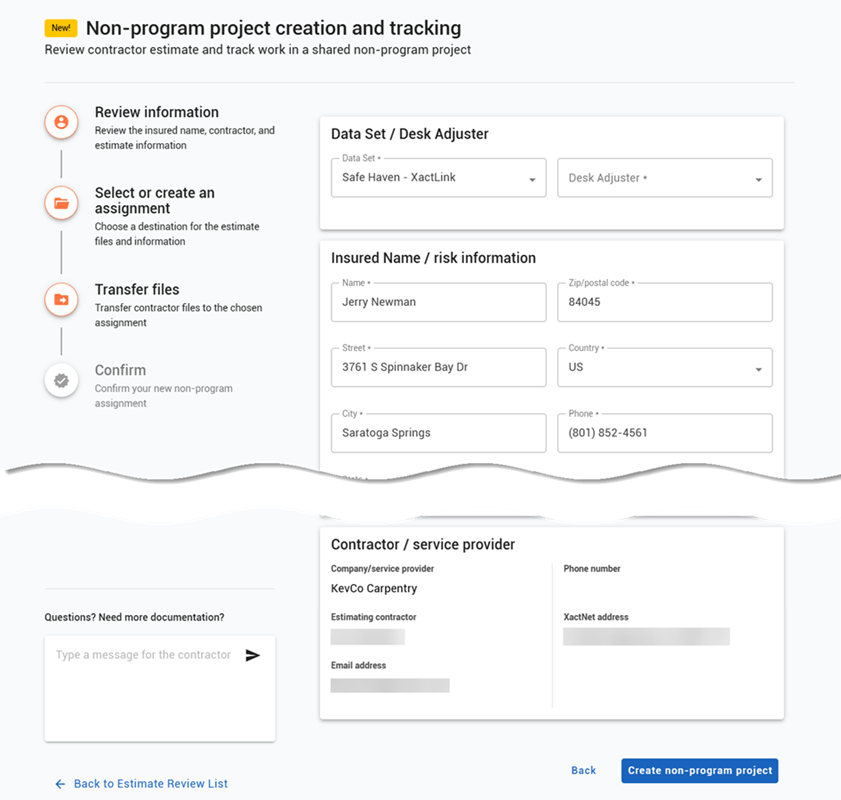Click Create non-program project button
Viewport: 841px width, 800px height.
click(x=700, y=771)
